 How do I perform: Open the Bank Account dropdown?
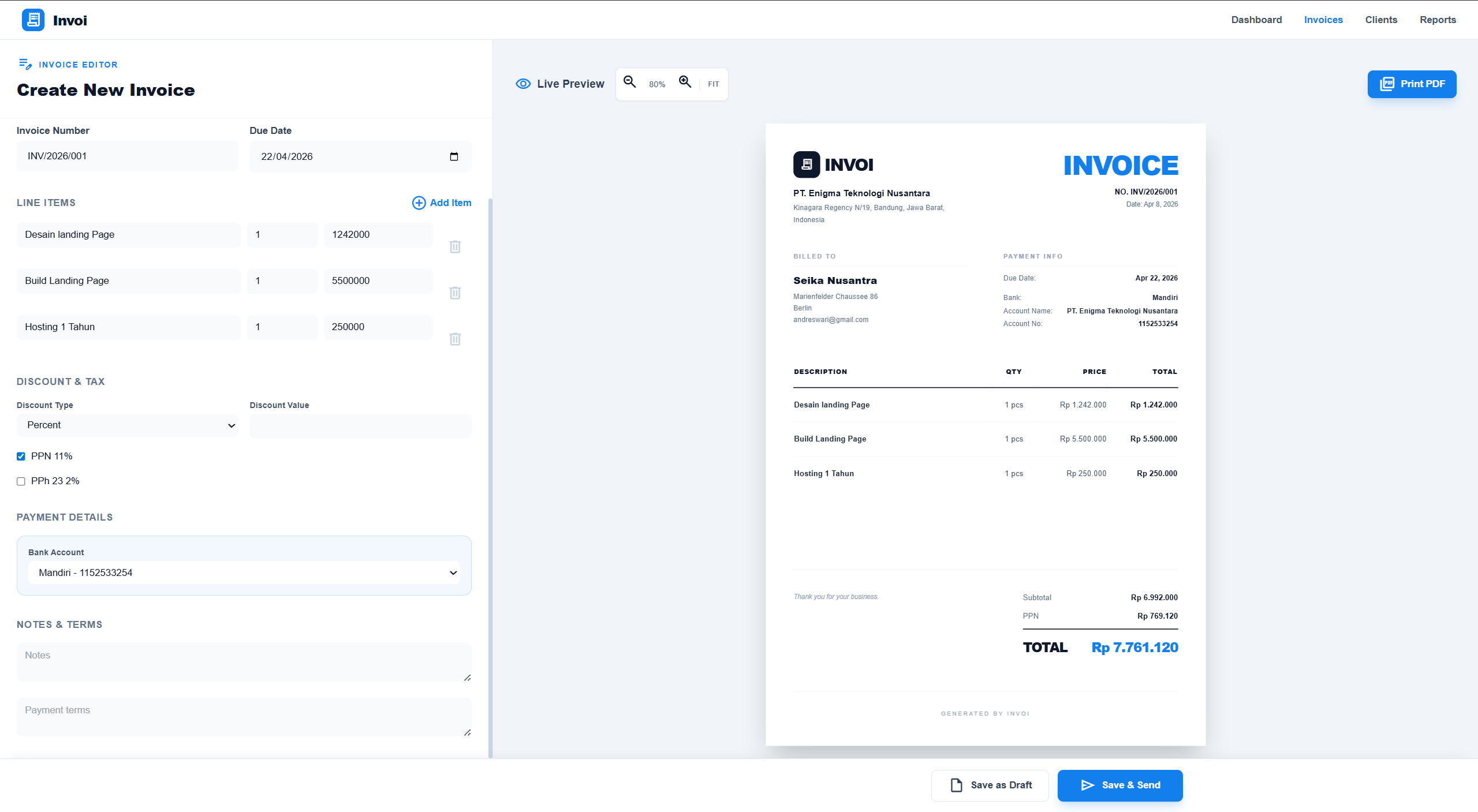(x=244, y=572)
